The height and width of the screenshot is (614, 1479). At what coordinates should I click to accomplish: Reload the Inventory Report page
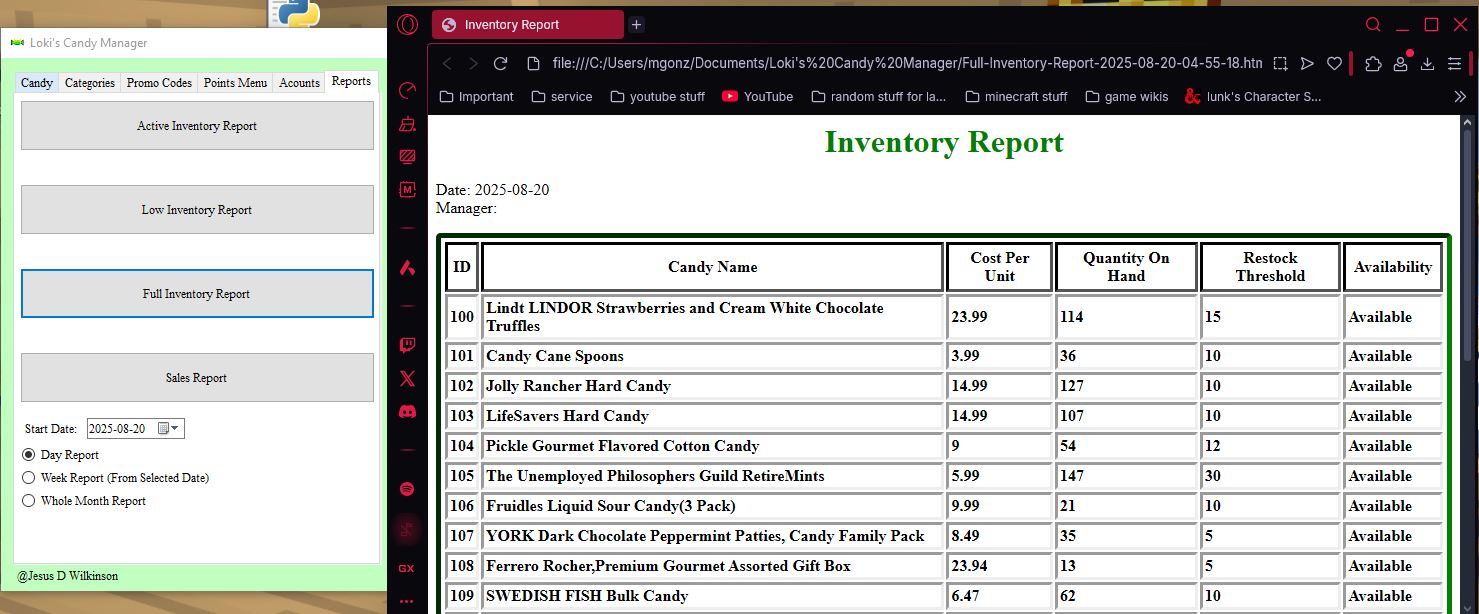(x=501, y=63)
